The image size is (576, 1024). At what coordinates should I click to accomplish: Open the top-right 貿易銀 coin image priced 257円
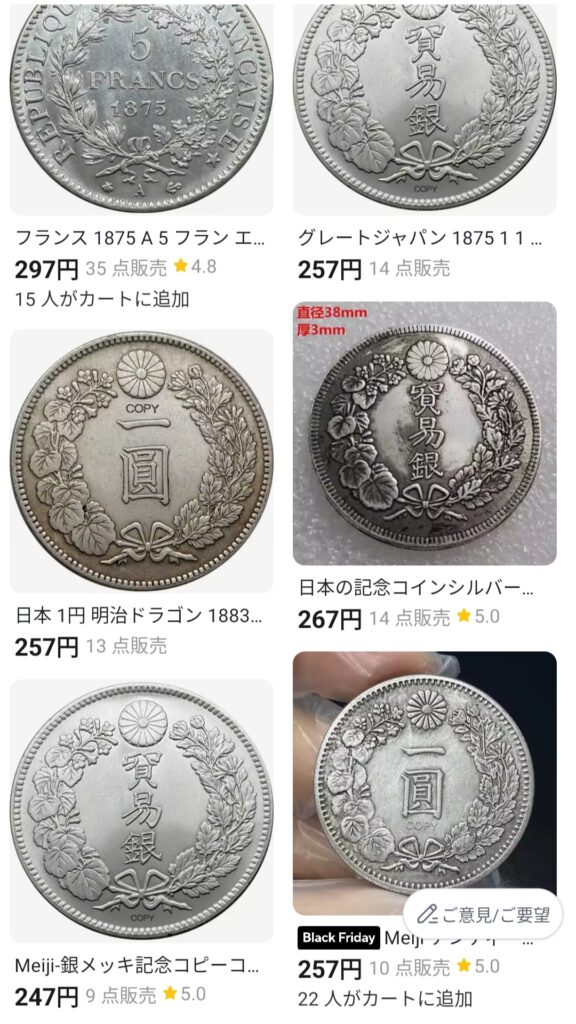424,106
